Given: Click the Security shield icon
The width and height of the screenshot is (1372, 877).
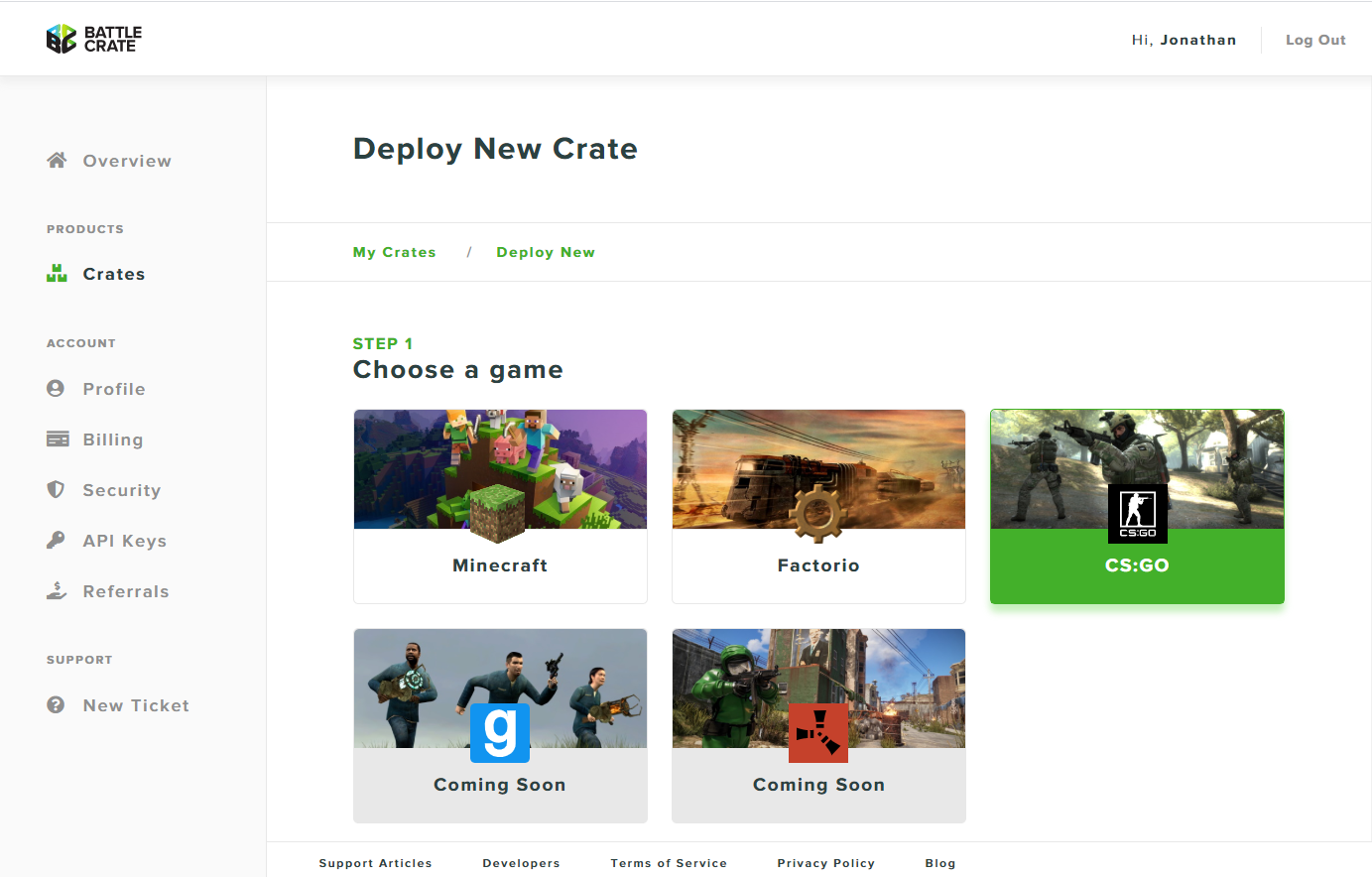Looking at the screenshot, I should point(56,489).
